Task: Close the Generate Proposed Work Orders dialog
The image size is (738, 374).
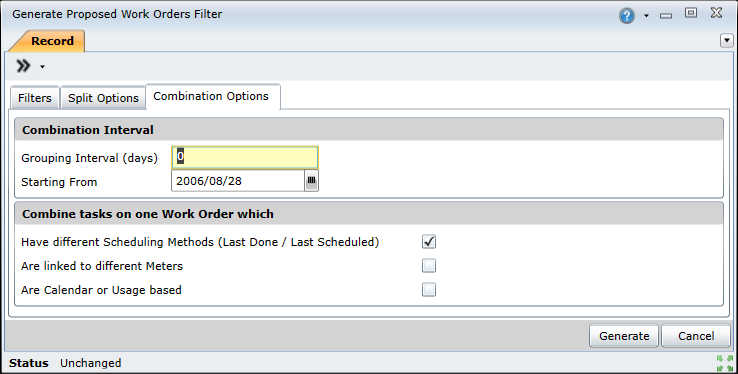Action: click(716, 13)
